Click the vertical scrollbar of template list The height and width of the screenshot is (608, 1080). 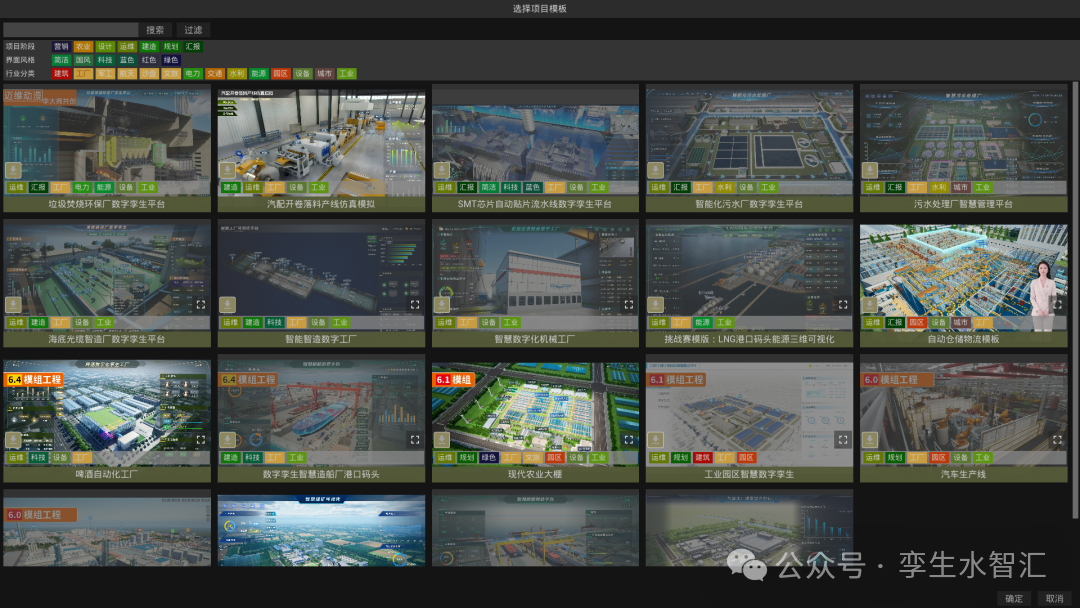click(1074, 300)
